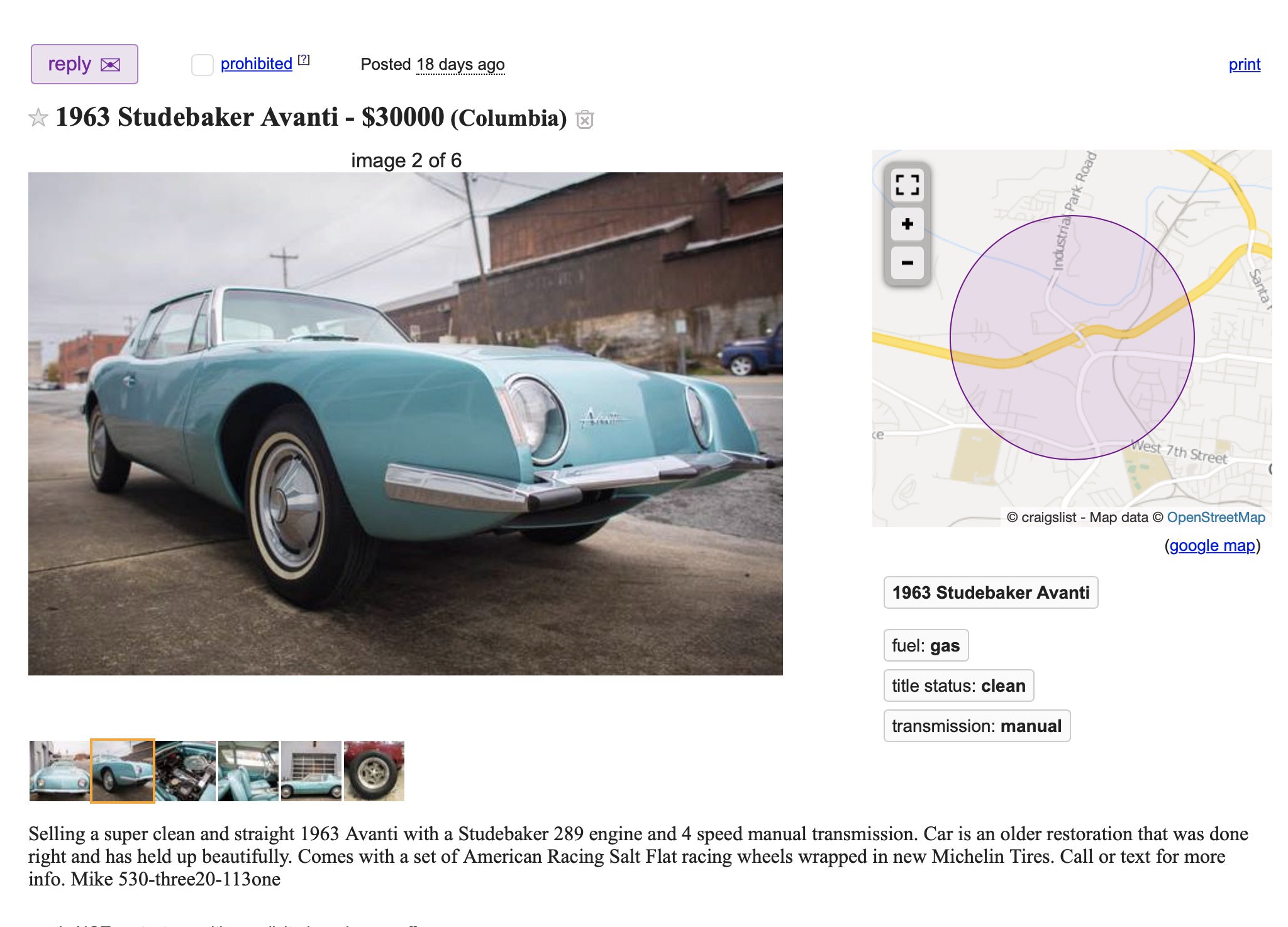The height and width of the screenshot is (927, 1288).
Task: Open the print link
Action: [1244, 64]
